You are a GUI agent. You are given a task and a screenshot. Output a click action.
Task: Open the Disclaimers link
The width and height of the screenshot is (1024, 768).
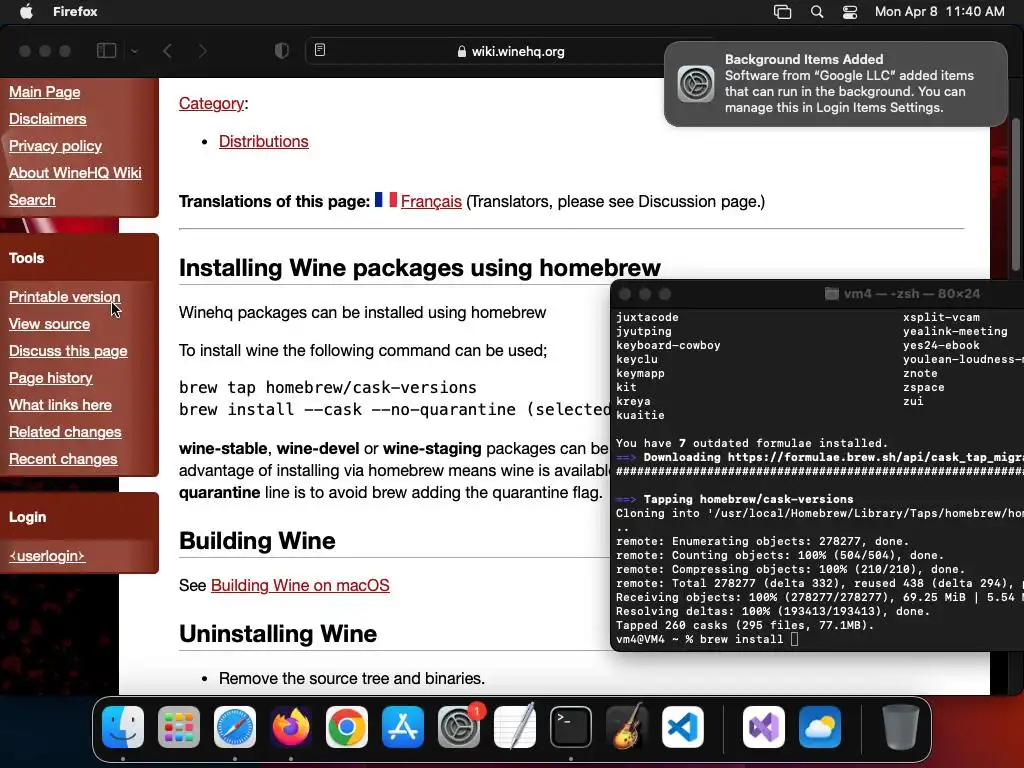coord(47,119)
